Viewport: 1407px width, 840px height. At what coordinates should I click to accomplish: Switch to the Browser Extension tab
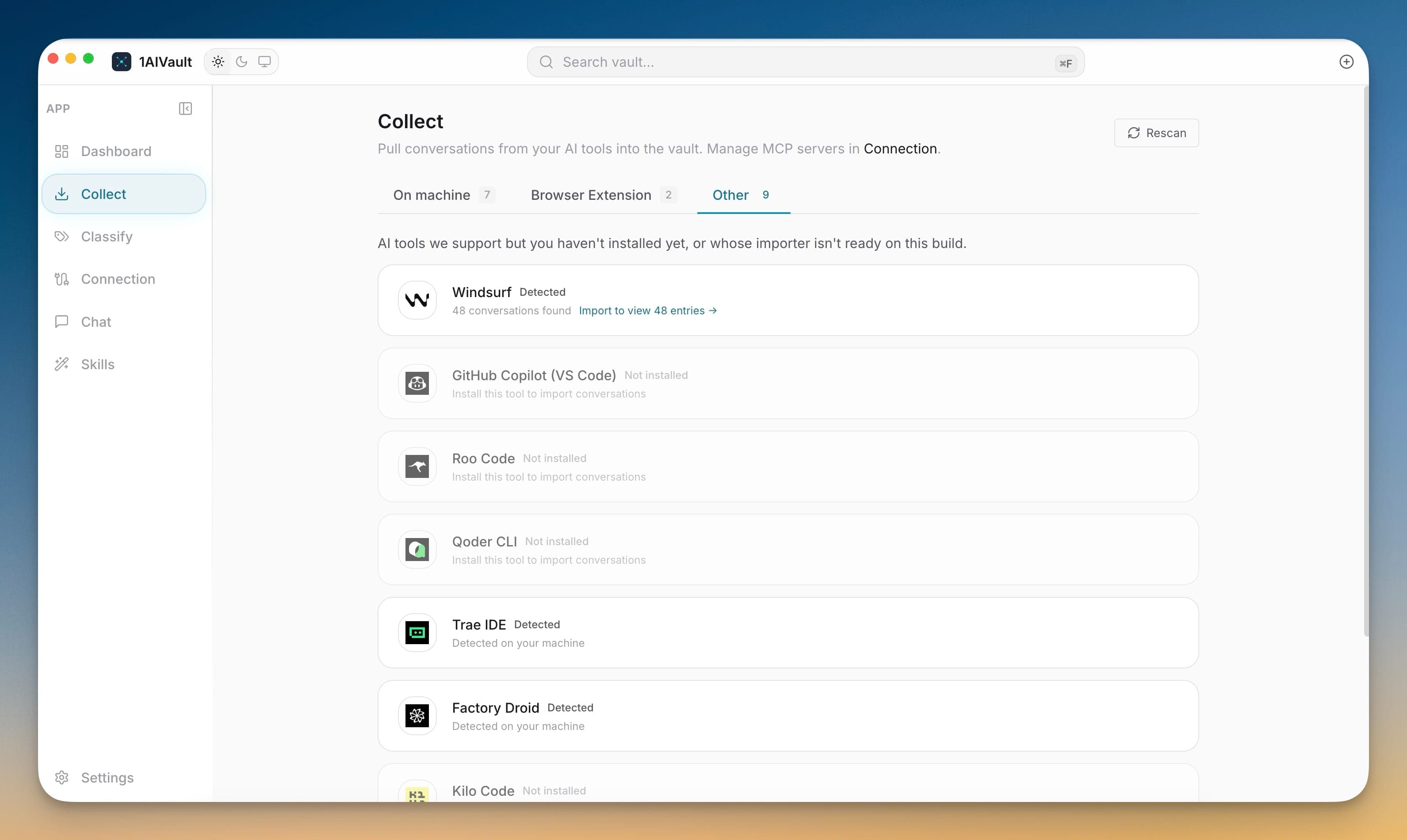604,195
